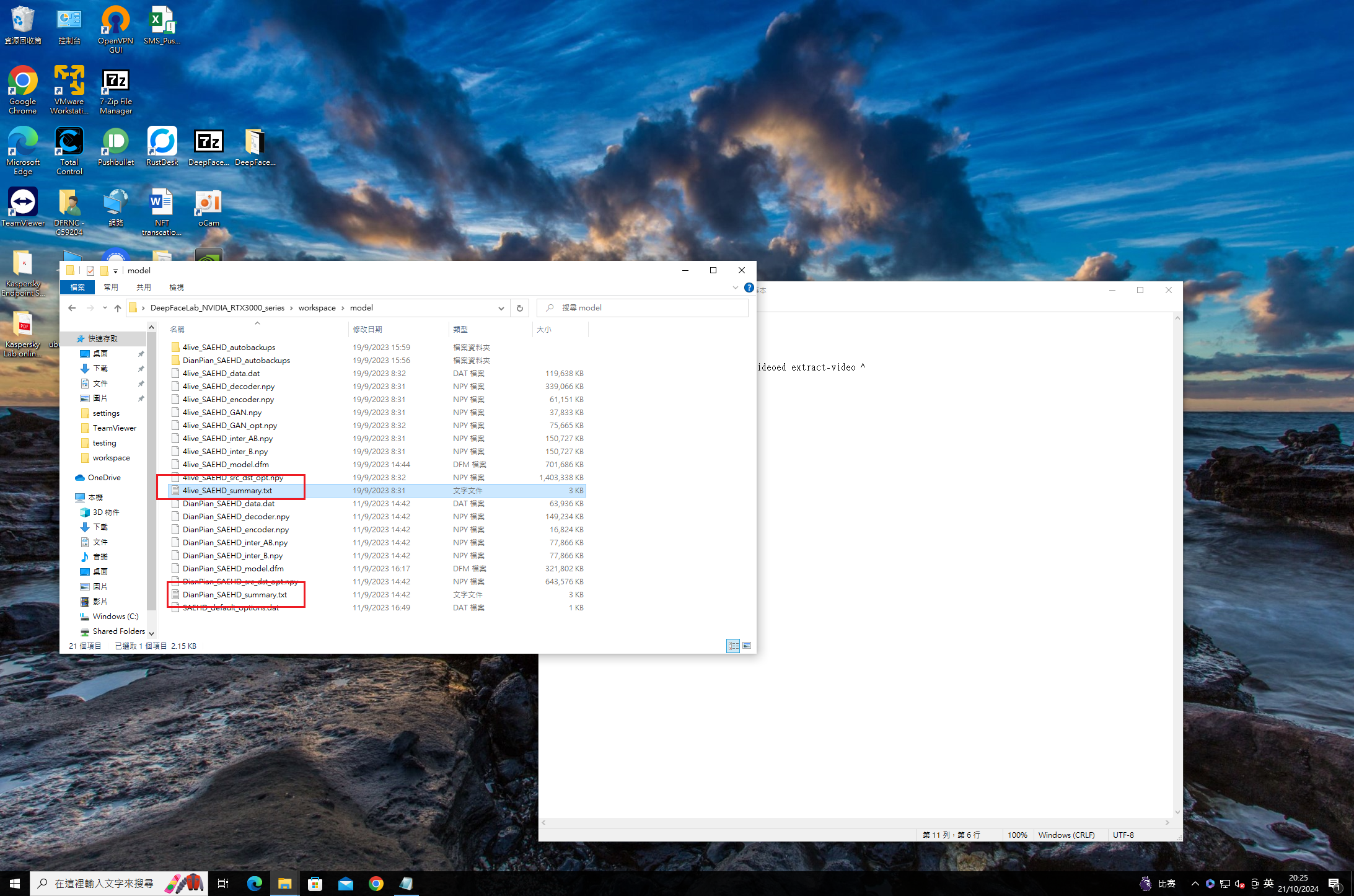Expand path after DeepFaceLab_NVIDIA_RTX3000_series breadcrumb
The image size is (1354, 896).
coord(291,308)
